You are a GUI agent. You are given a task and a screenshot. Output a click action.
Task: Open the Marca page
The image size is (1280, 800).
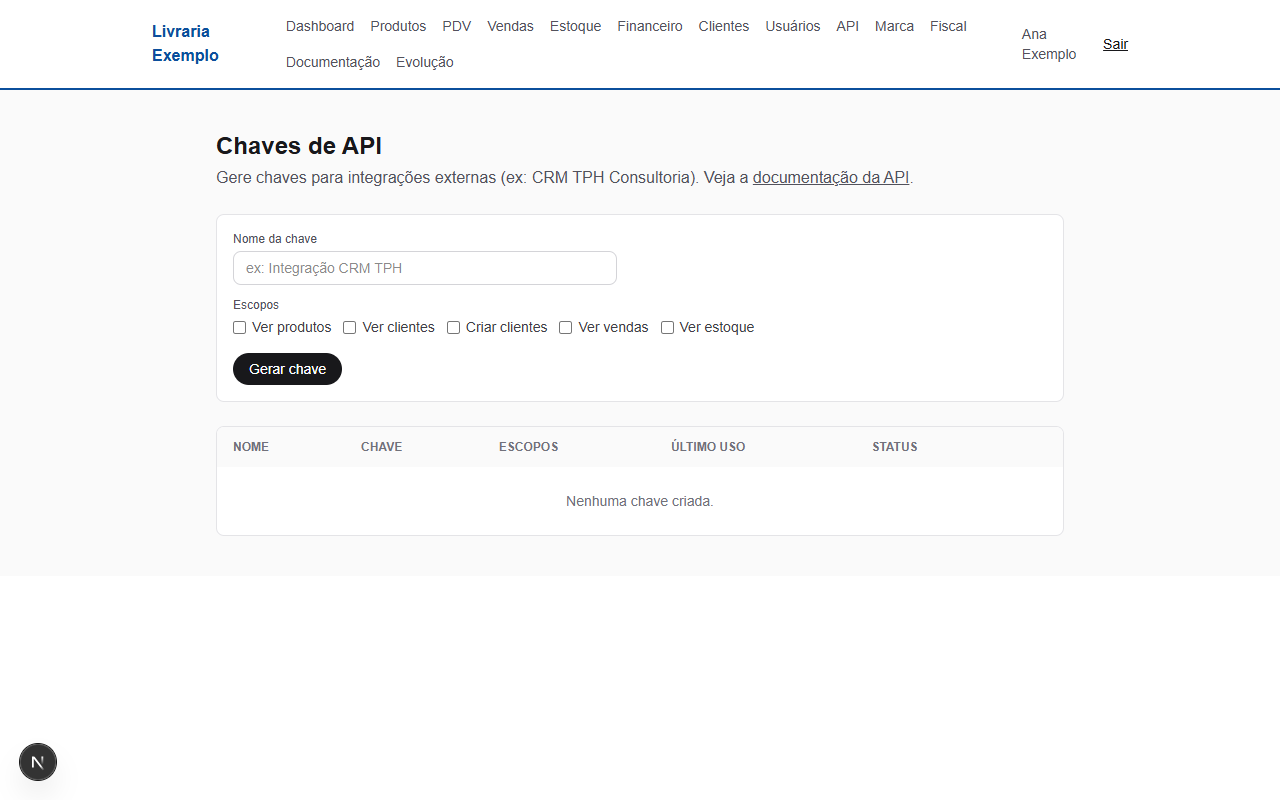coord(894,26)
